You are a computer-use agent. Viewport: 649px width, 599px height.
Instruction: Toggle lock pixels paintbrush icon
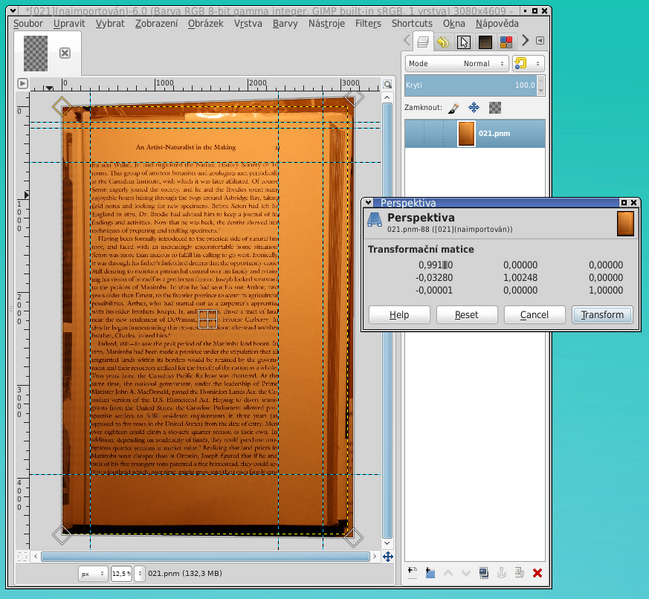click(453, 108)
